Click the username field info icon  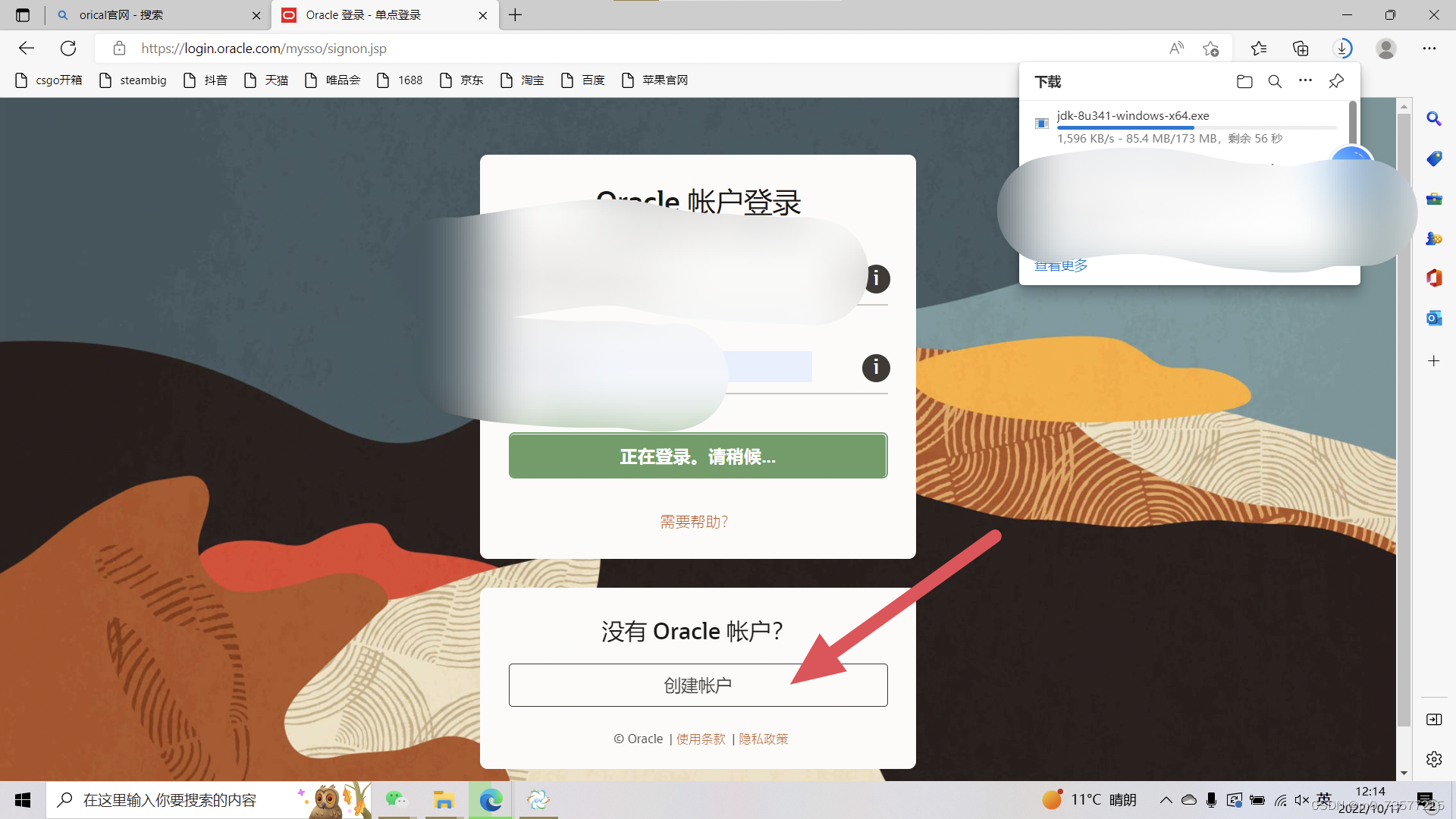(876, 278)
